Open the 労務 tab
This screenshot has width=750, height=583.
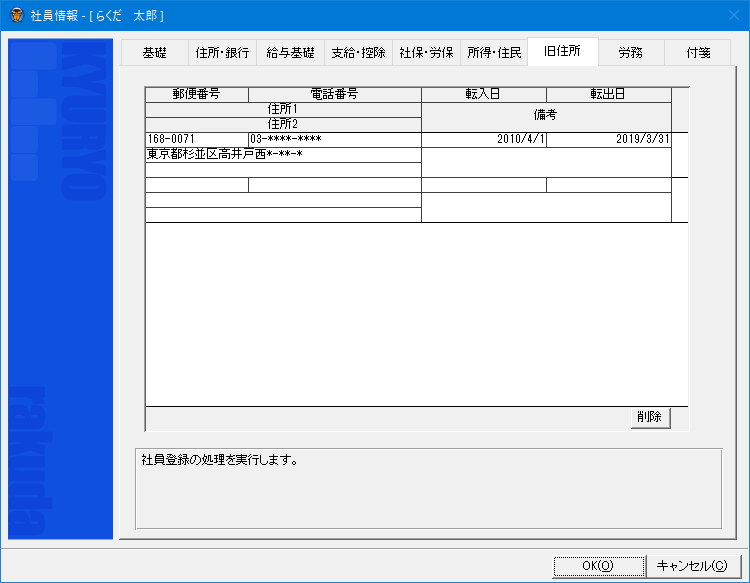click(631, 53)
